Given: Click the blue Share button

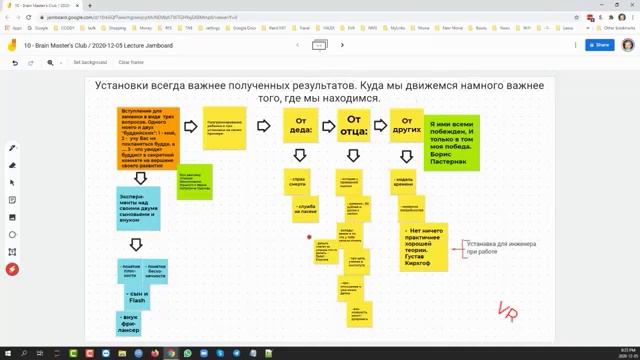Looking at the screenshot, I should 600,45.
